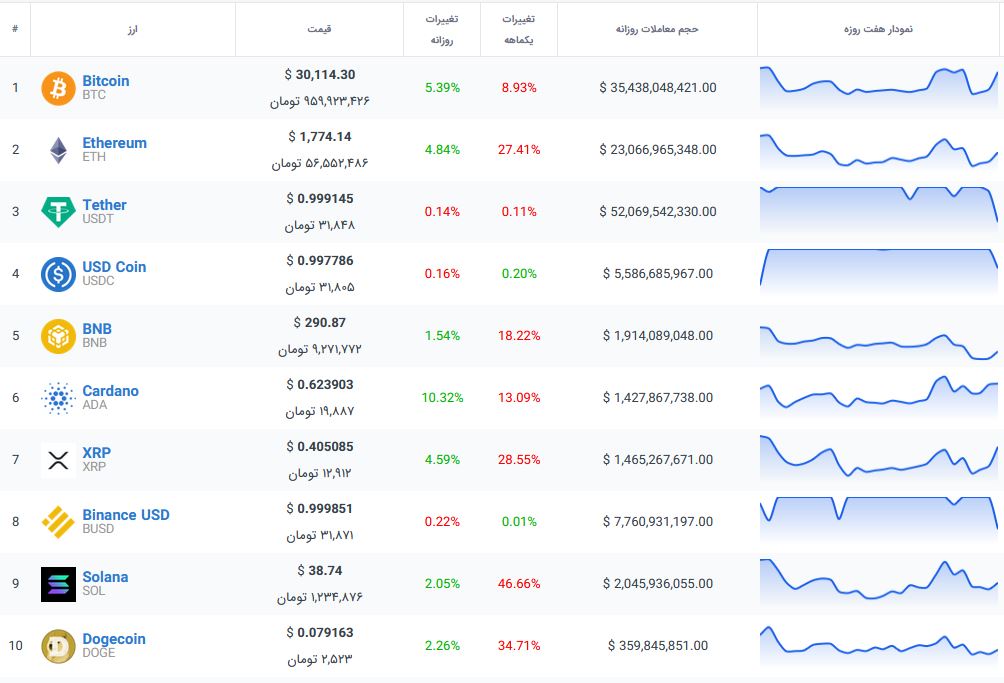The height and width of the screenshot is (683, 1004).
Task: Select Tether price $ 0.999145
Action: pos(320,199)
